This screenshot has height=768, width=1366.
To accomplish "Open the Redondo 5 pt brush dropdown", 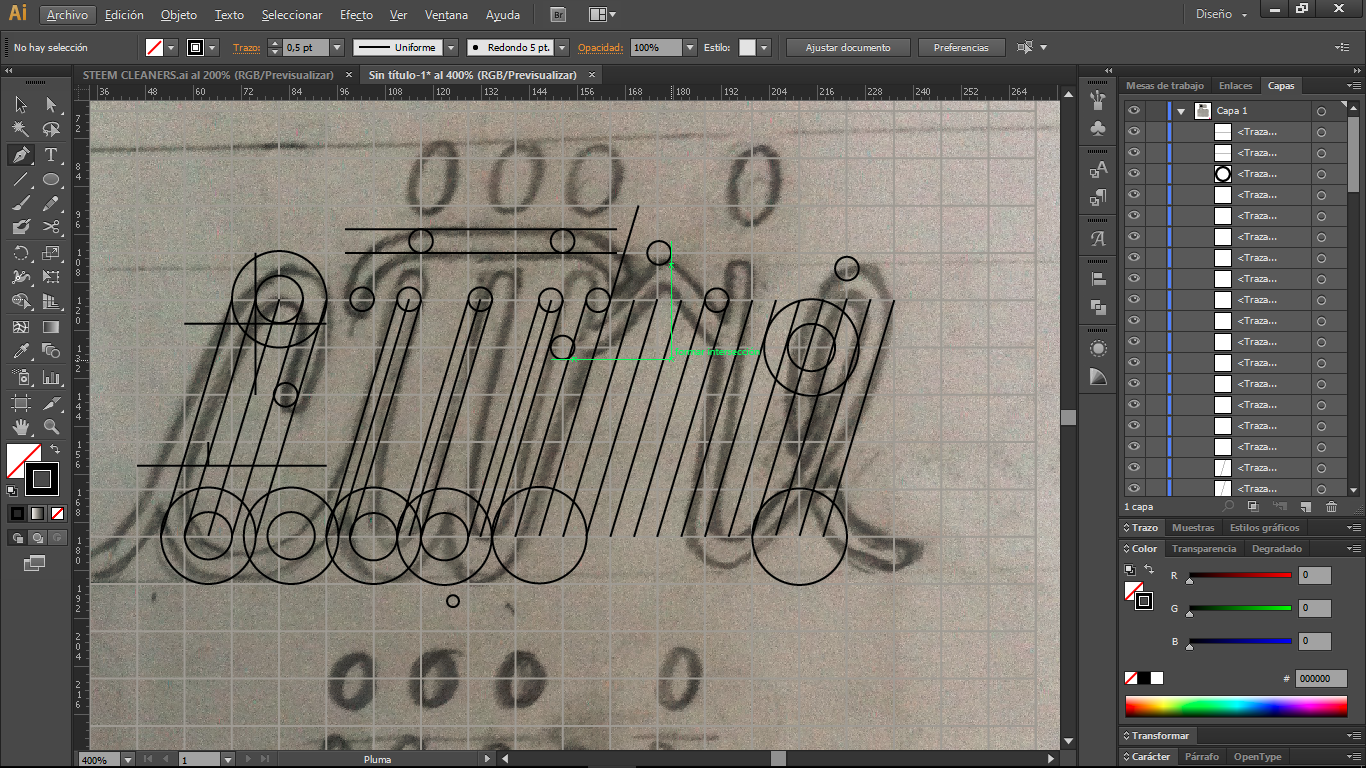I will tap(562, 47).
